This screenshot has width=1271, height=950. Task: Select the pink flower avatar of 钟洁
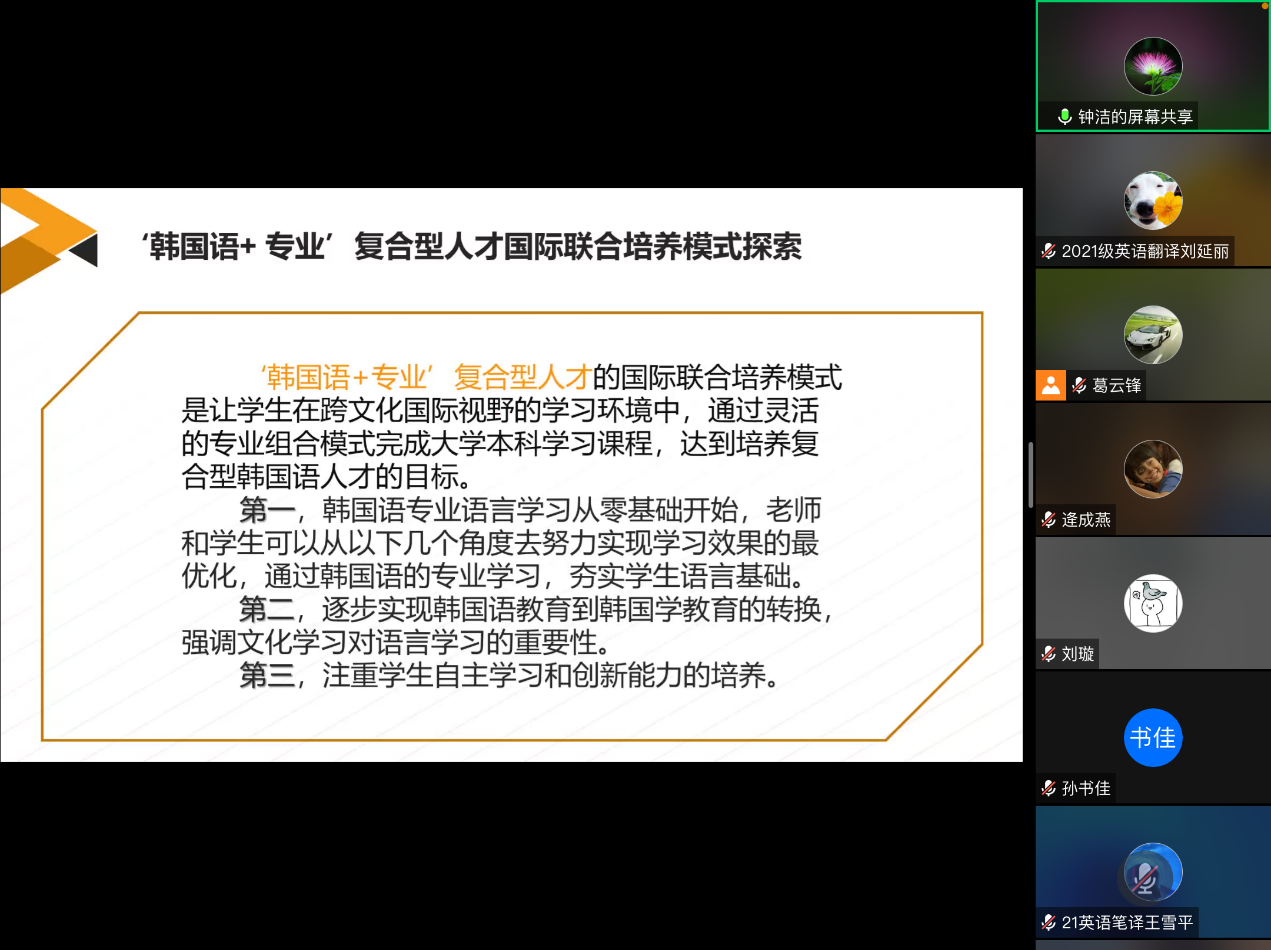tap(1153, 66)
